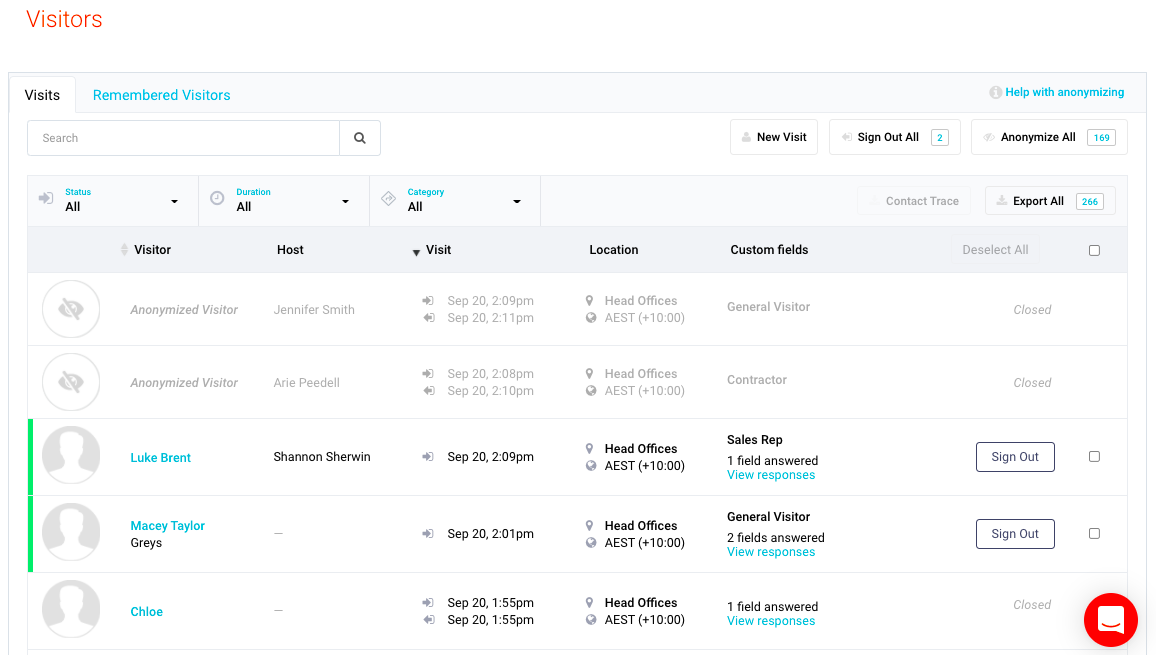
Task: Click the Sales Rep category text
Action: click(x=755, y=440)
